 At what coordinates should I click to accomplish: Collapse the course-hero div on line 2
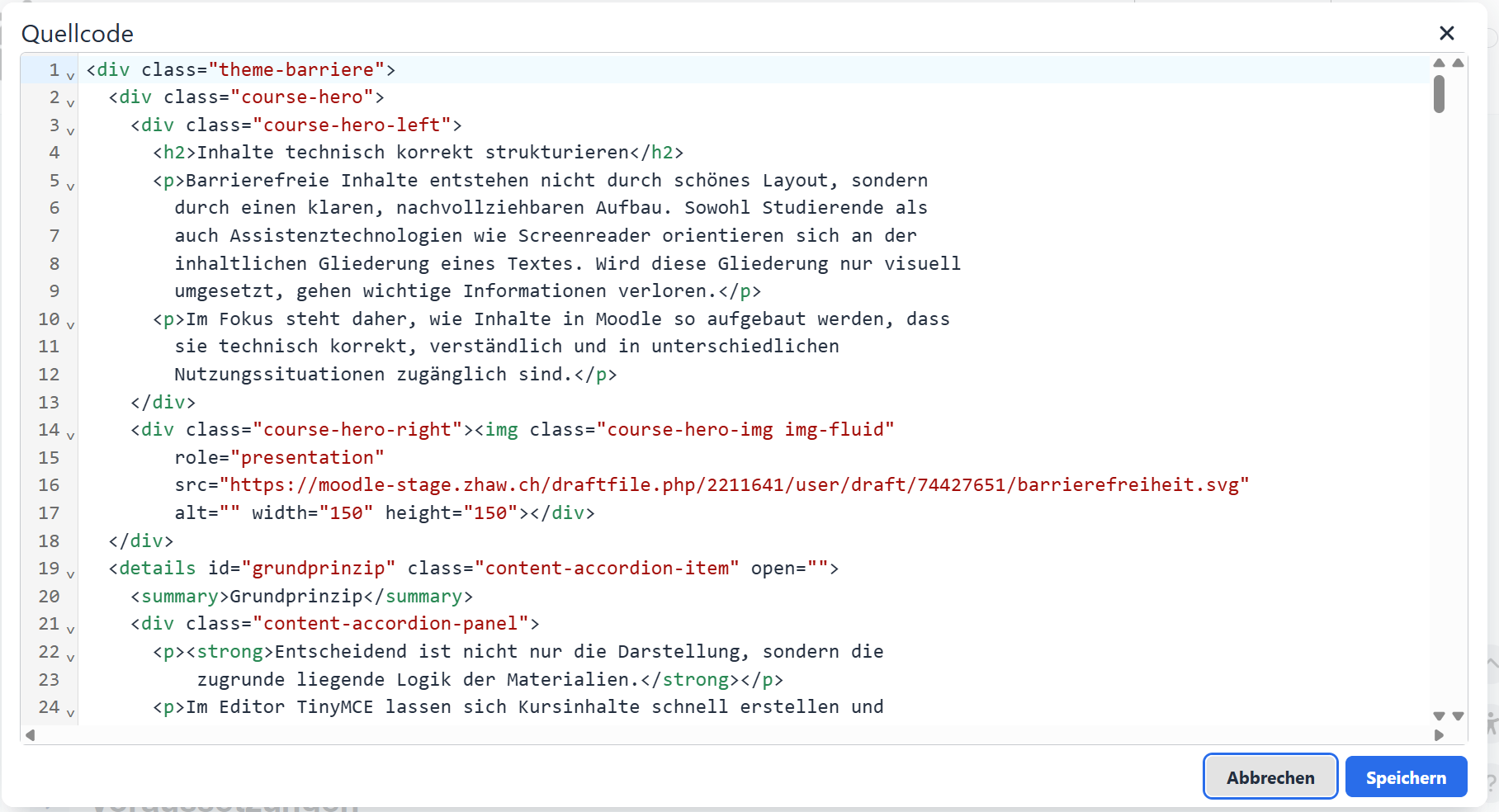[x=70, y=103]
